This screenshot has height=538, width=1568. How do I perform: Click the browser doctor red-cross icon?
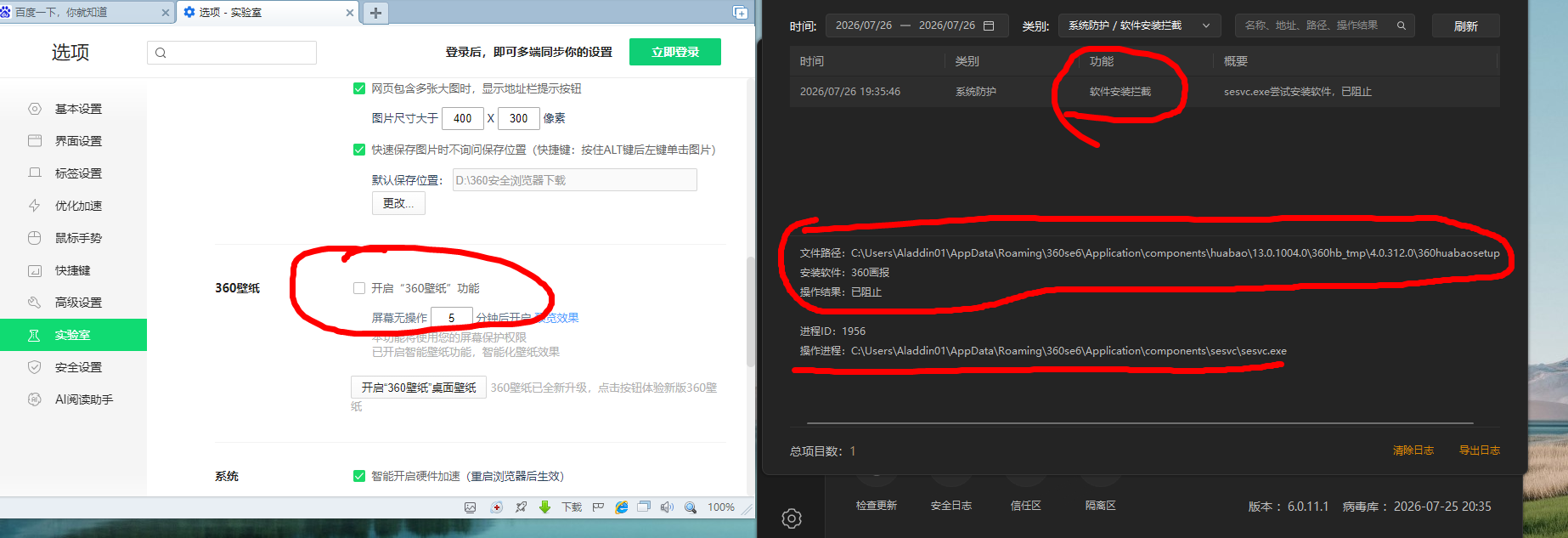[x=496, y=507]
